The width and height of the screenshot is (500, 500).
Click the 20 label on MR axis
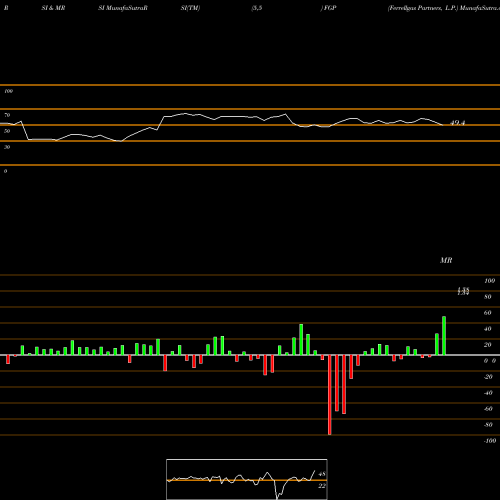[488, 345]
